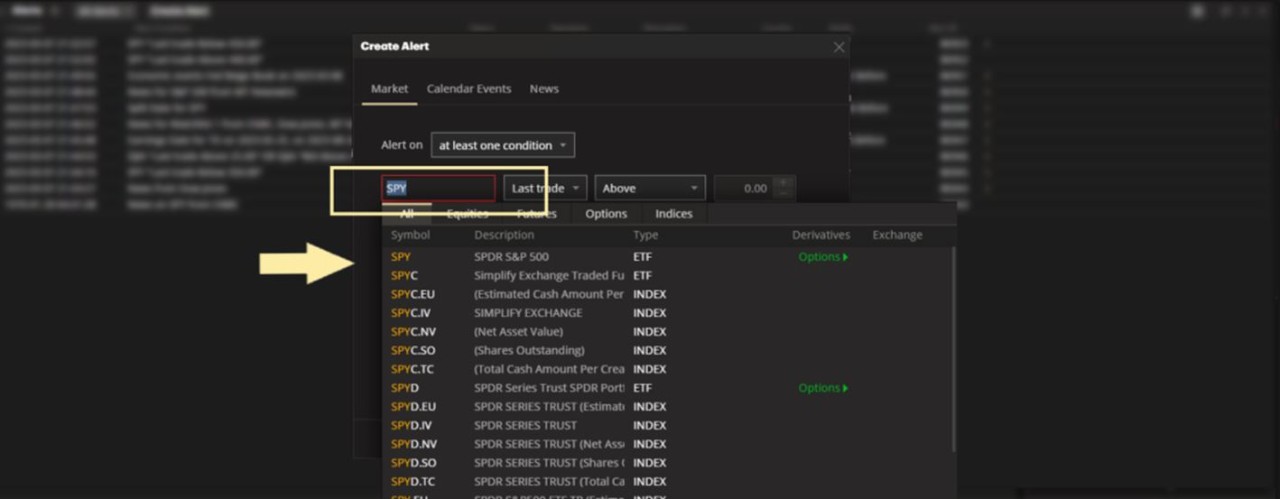Select the Equities filter tab
The image size is (1280, 499).
point(467,214)
